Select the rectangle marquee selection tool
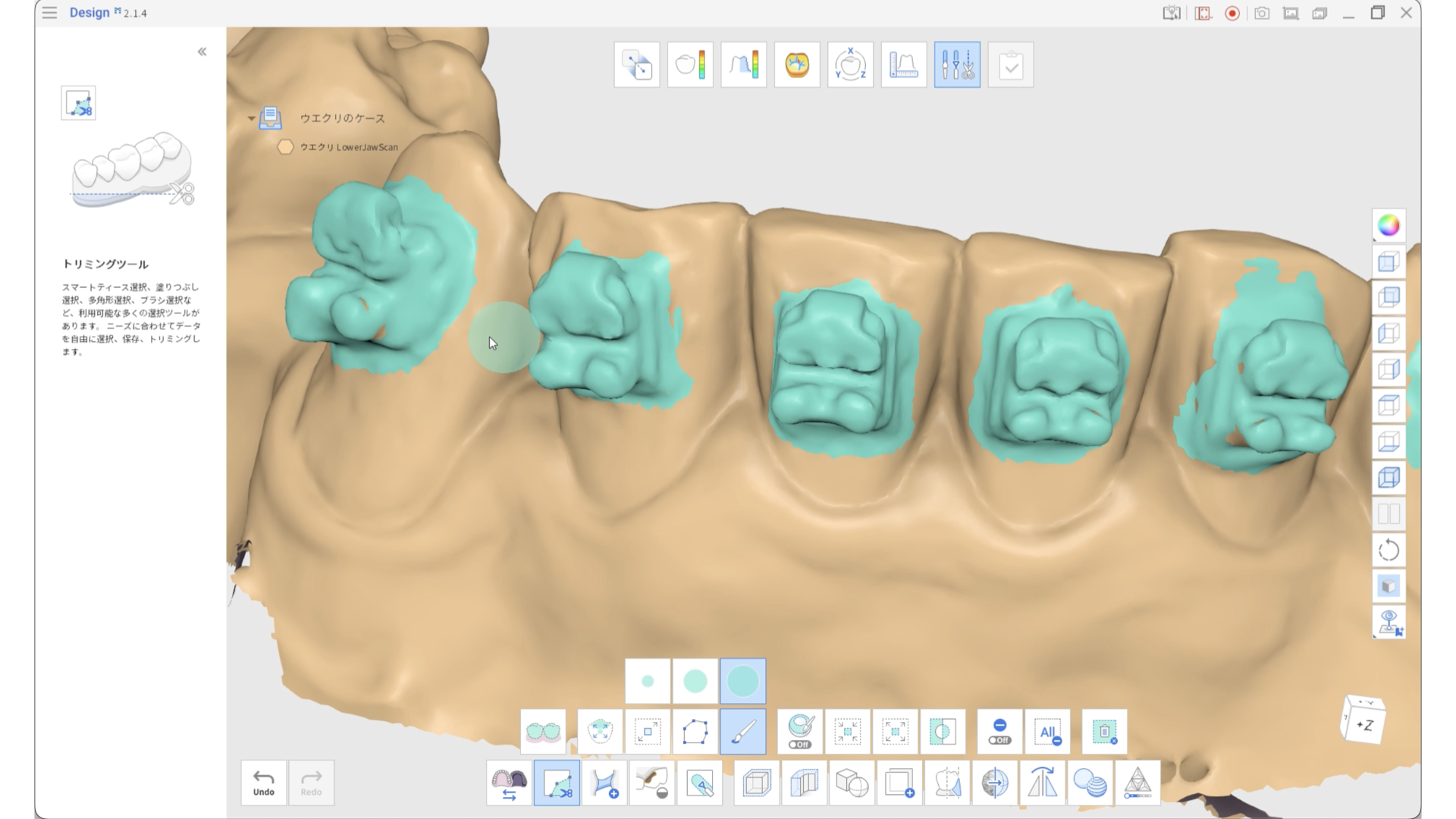Screen dimensions: 1456x819 click(x=647, y=731)
